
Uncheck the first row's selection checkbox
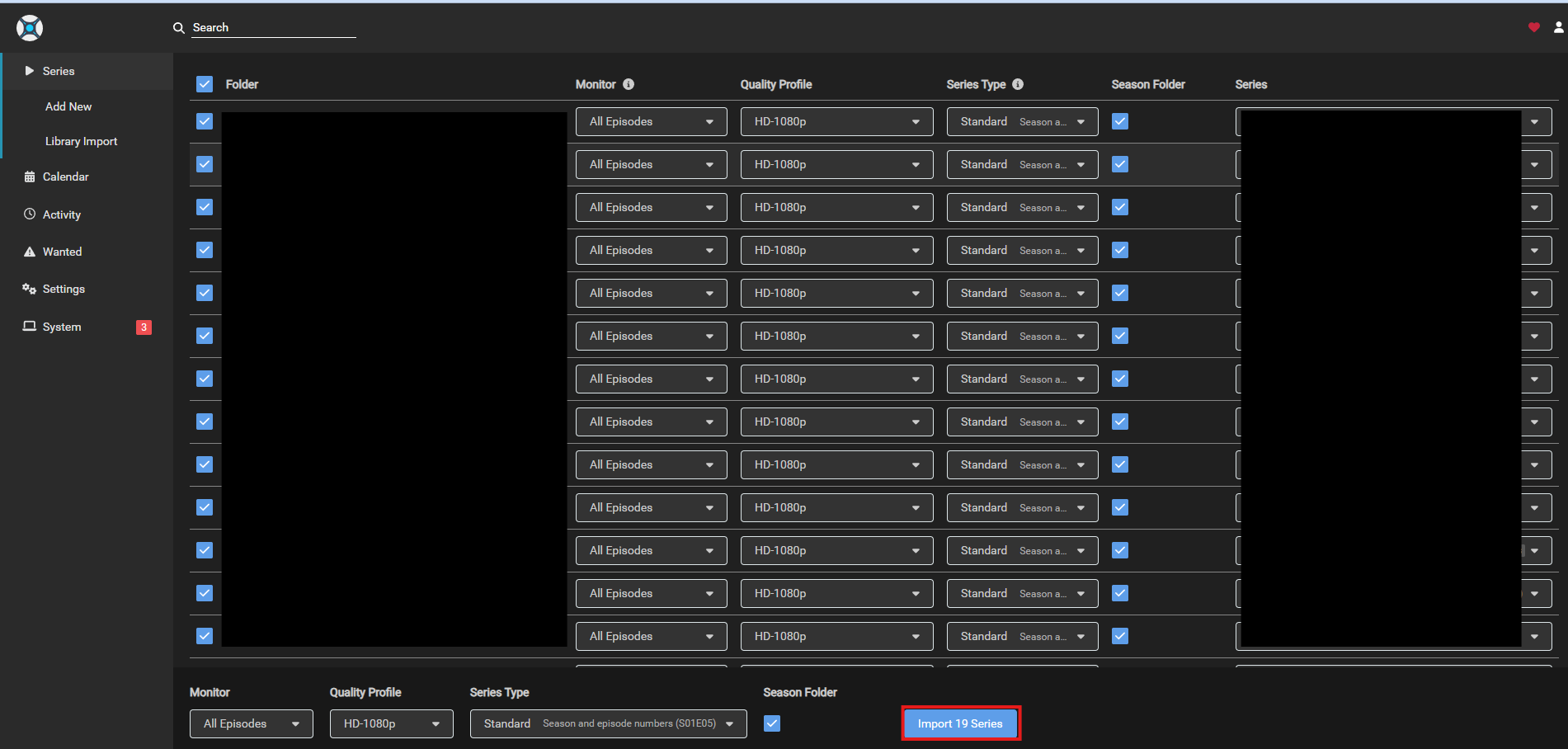[x=205, y=121]
